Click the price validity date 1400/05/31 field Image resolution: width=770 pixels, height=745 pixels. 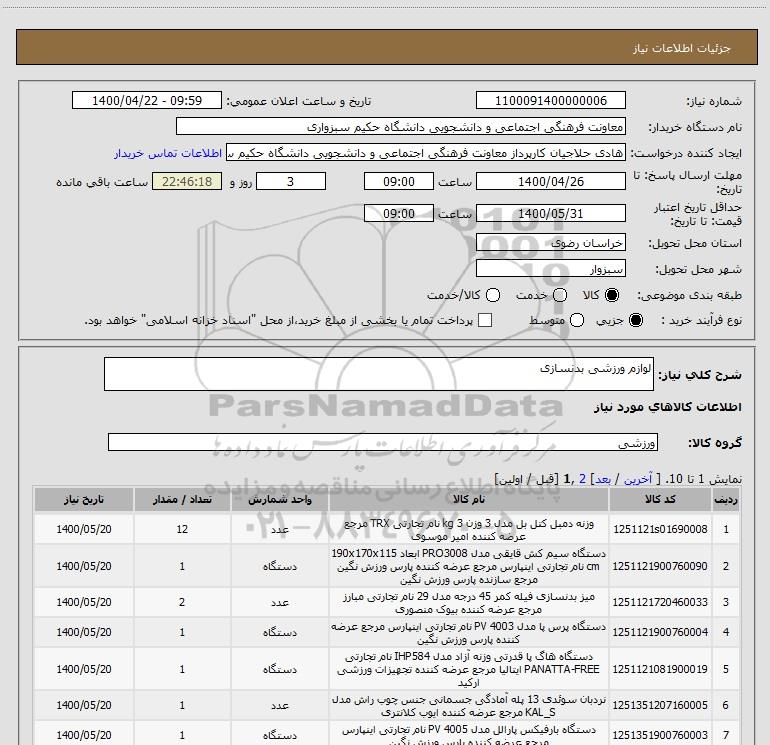pyautogui.click(x=550, y=213)
